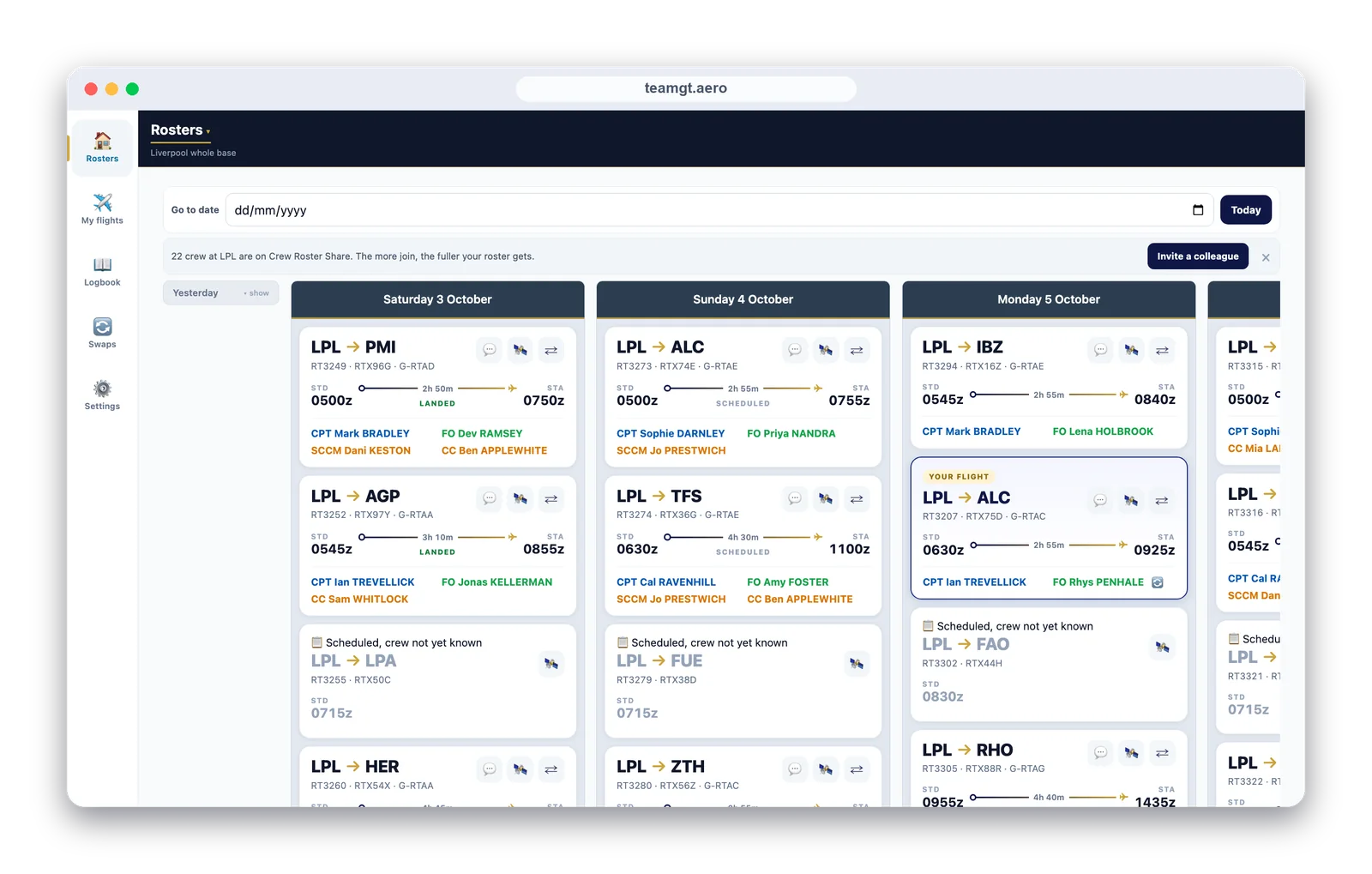Click swap arrows icon on LPL to AGP
1372x874 pixels.
[551, 498]
